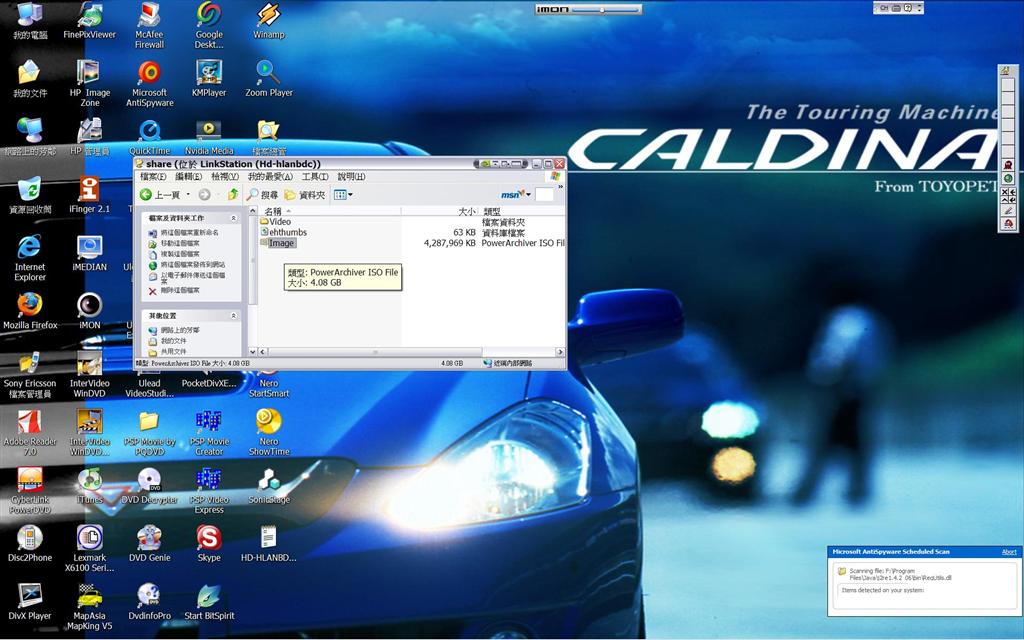Select the iMON desktop icon

coord(89,312)
